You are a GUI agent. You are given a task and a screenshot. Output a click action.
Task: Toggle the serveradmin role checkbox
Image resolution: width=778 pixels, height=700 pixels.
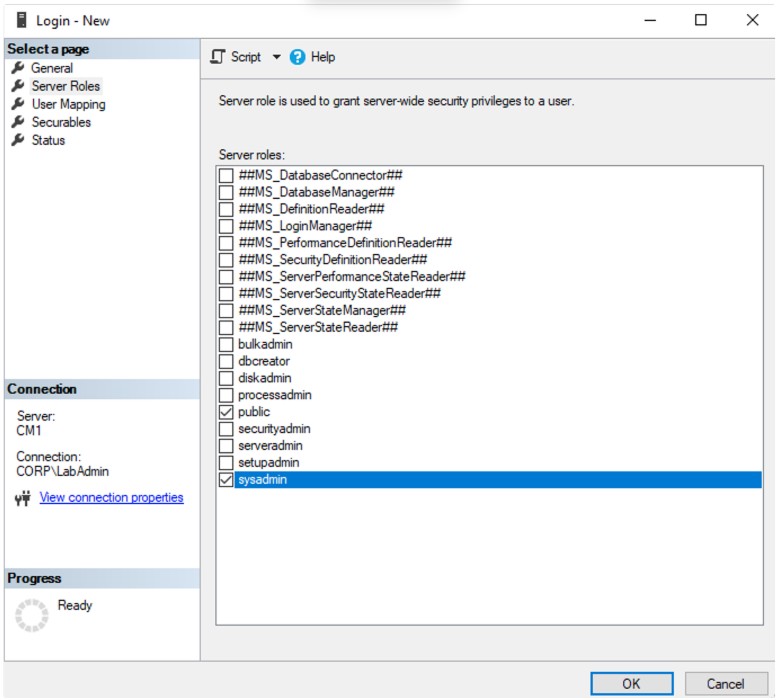[226, 446]
